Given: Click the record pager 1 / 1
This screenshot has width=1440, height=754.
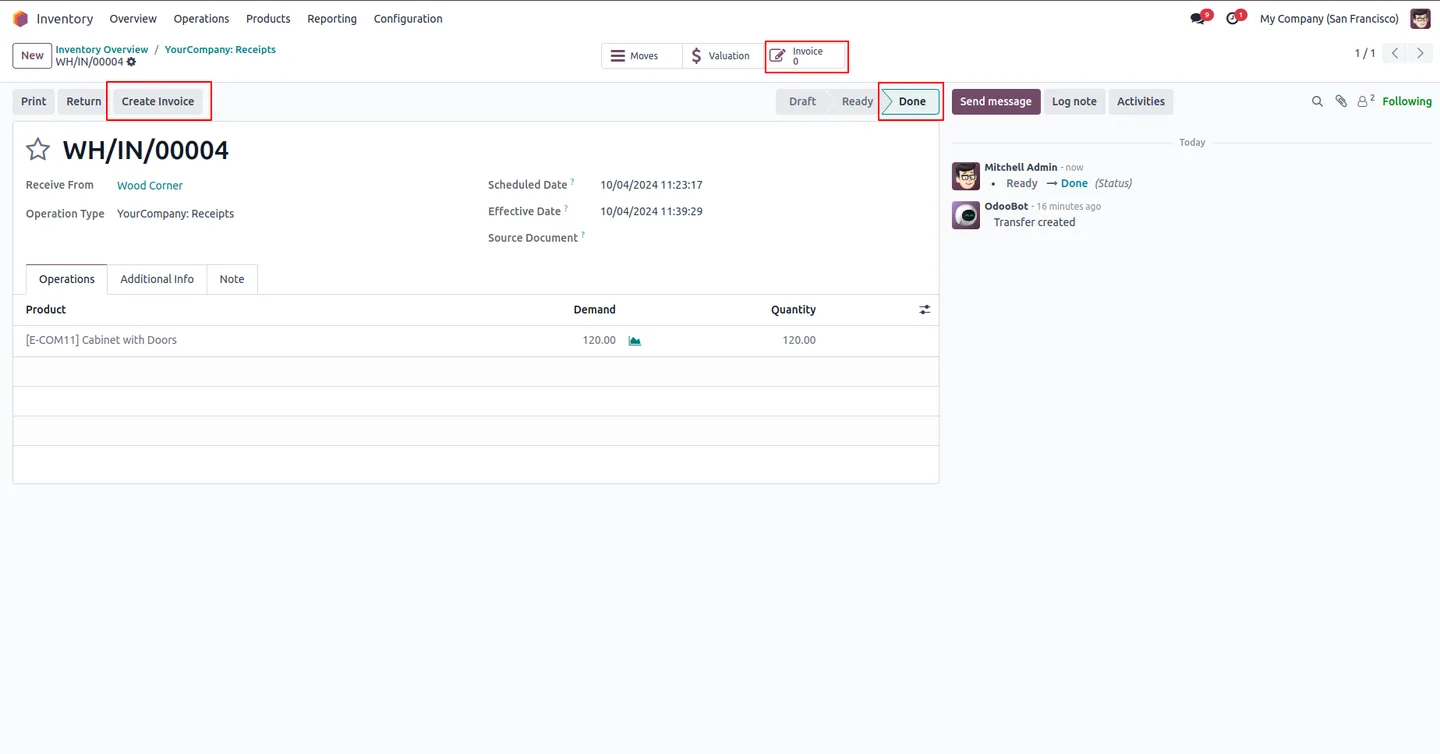Looking at the screenshot, I should (x=1365, y=53).
